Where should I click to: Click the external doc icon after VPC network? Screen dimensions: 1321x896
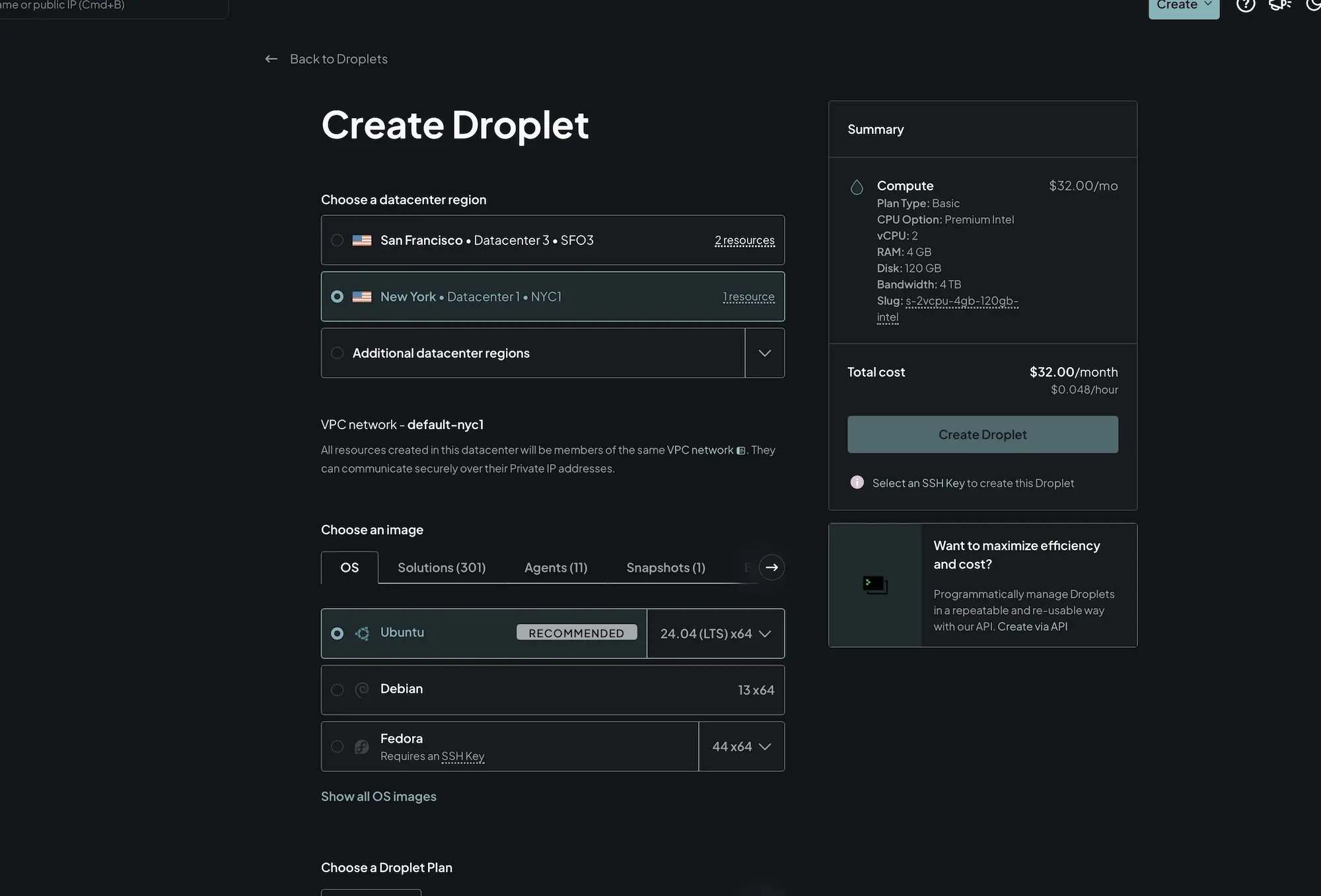coord(741,450)
